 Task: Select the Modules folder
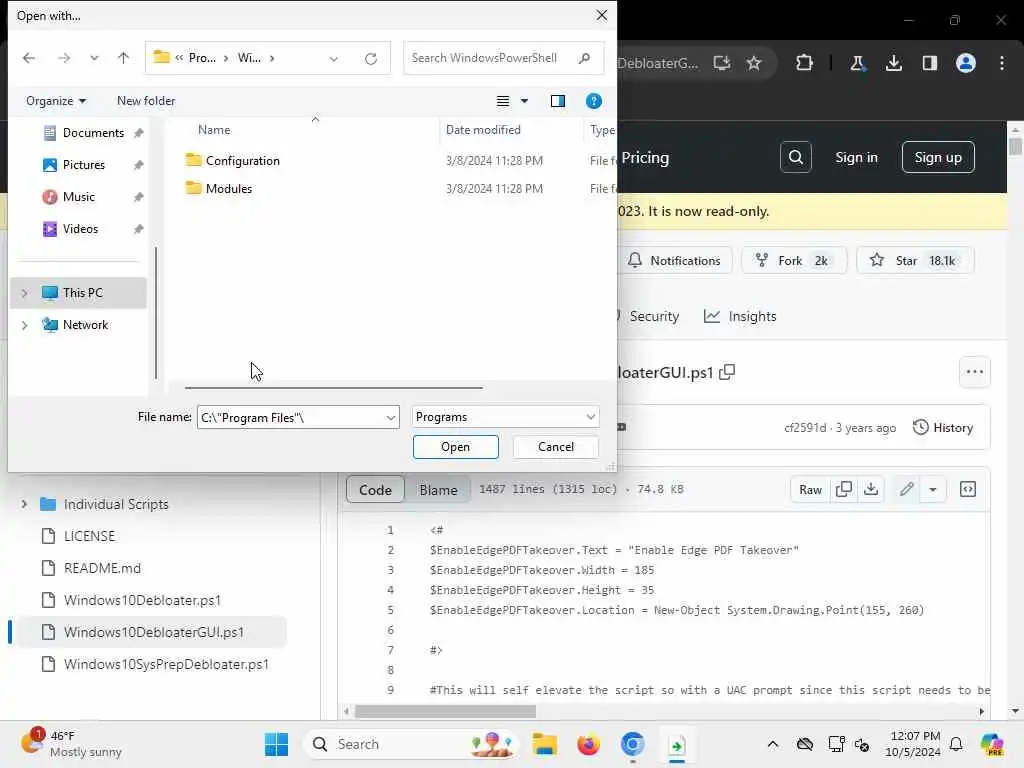pyautogui.click(x=229, y=189)
